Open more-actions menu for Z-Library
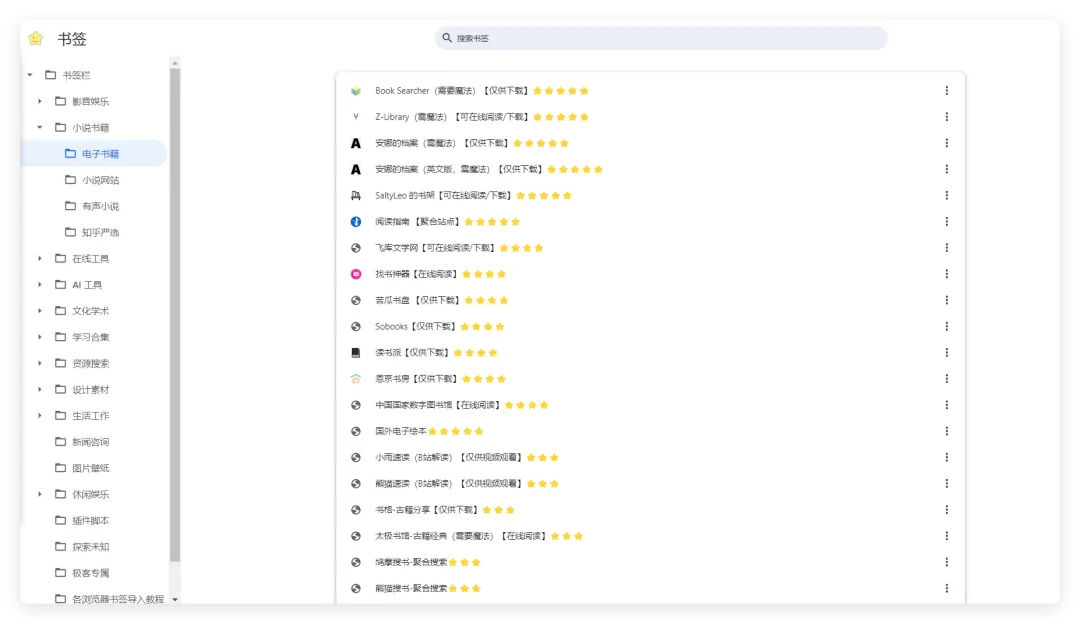The width and height of the screenshot is (1080, 624). (946, 117)
